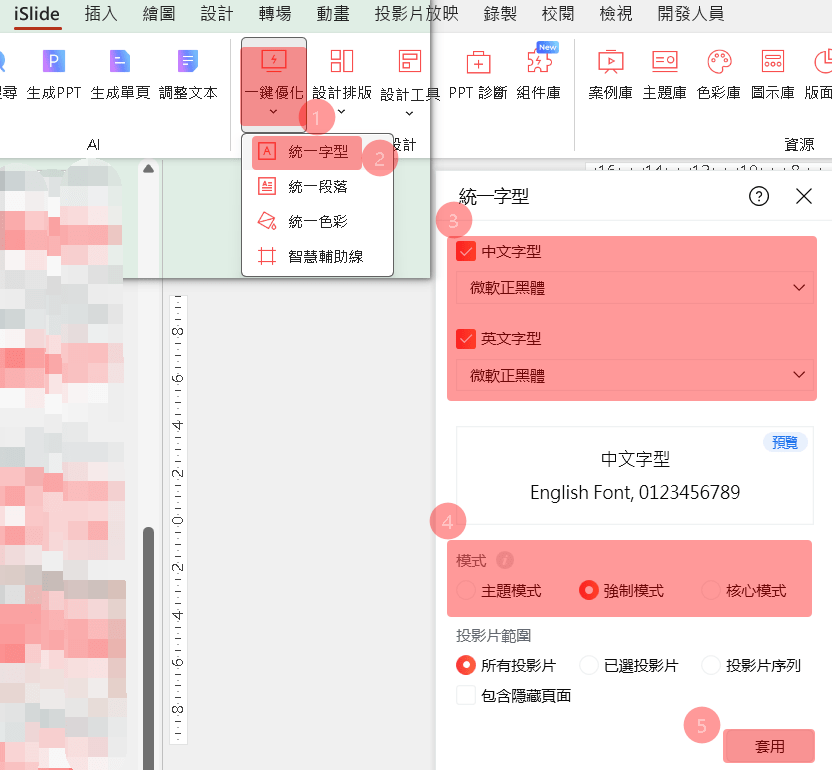Click the 套用 apply button
The height and width of the screenshot is (770, 832).
(769, 746)
